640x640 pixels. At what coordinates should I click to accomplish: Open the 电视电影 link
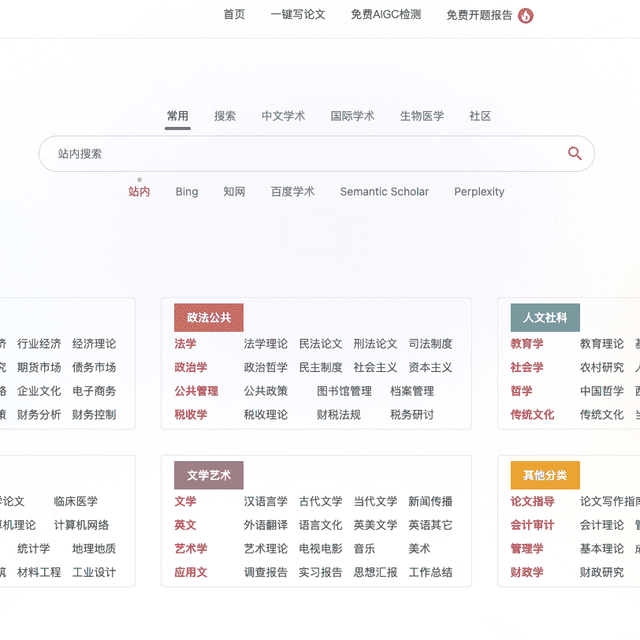pos(320,549)
